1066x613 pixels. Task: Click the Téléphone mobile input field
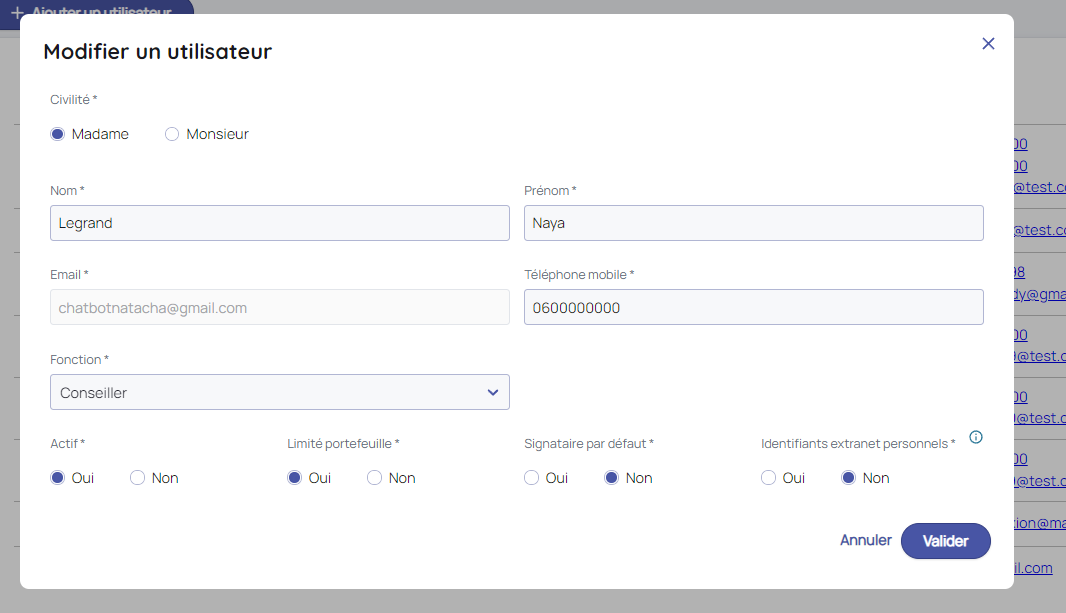point(753,308)
